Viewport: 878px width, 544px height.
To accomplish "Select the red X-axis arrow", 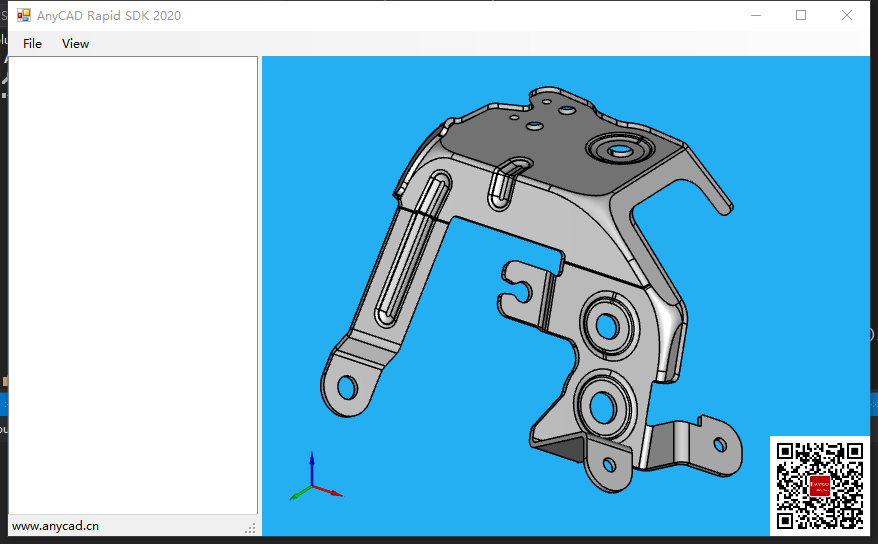I will pos(333,493).
